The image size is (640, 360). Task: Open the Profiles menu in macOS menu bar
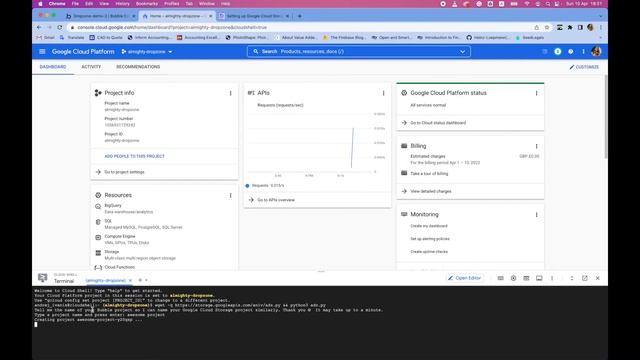171,4
